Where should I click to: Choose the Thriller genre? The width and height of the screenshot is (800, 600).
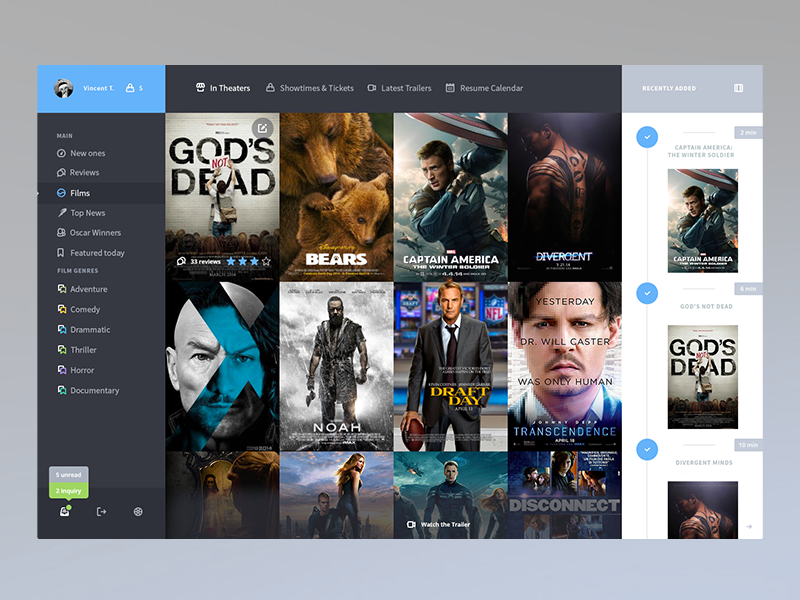pyautogui.click(x=78, y=350)
